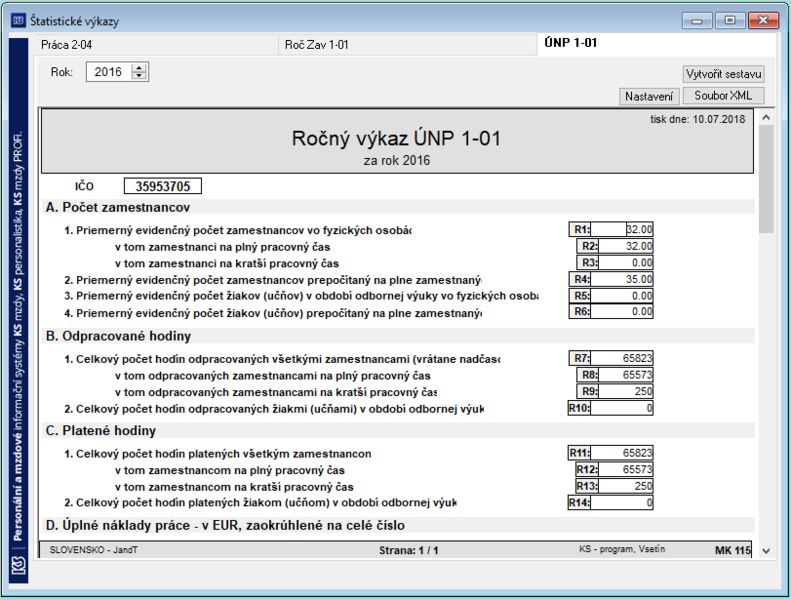Click the subtitle za rok 2016

click(397, 160)
